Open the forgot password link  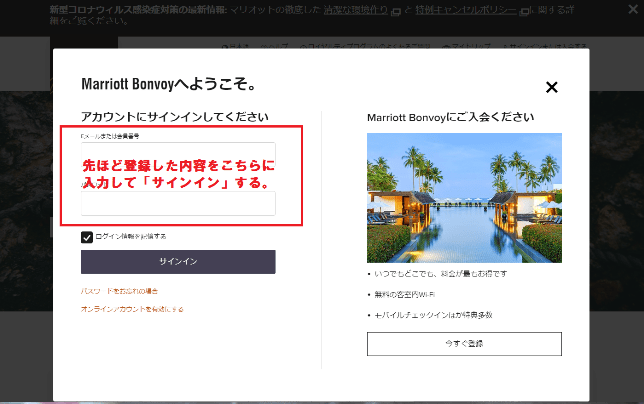pos(120,291)
